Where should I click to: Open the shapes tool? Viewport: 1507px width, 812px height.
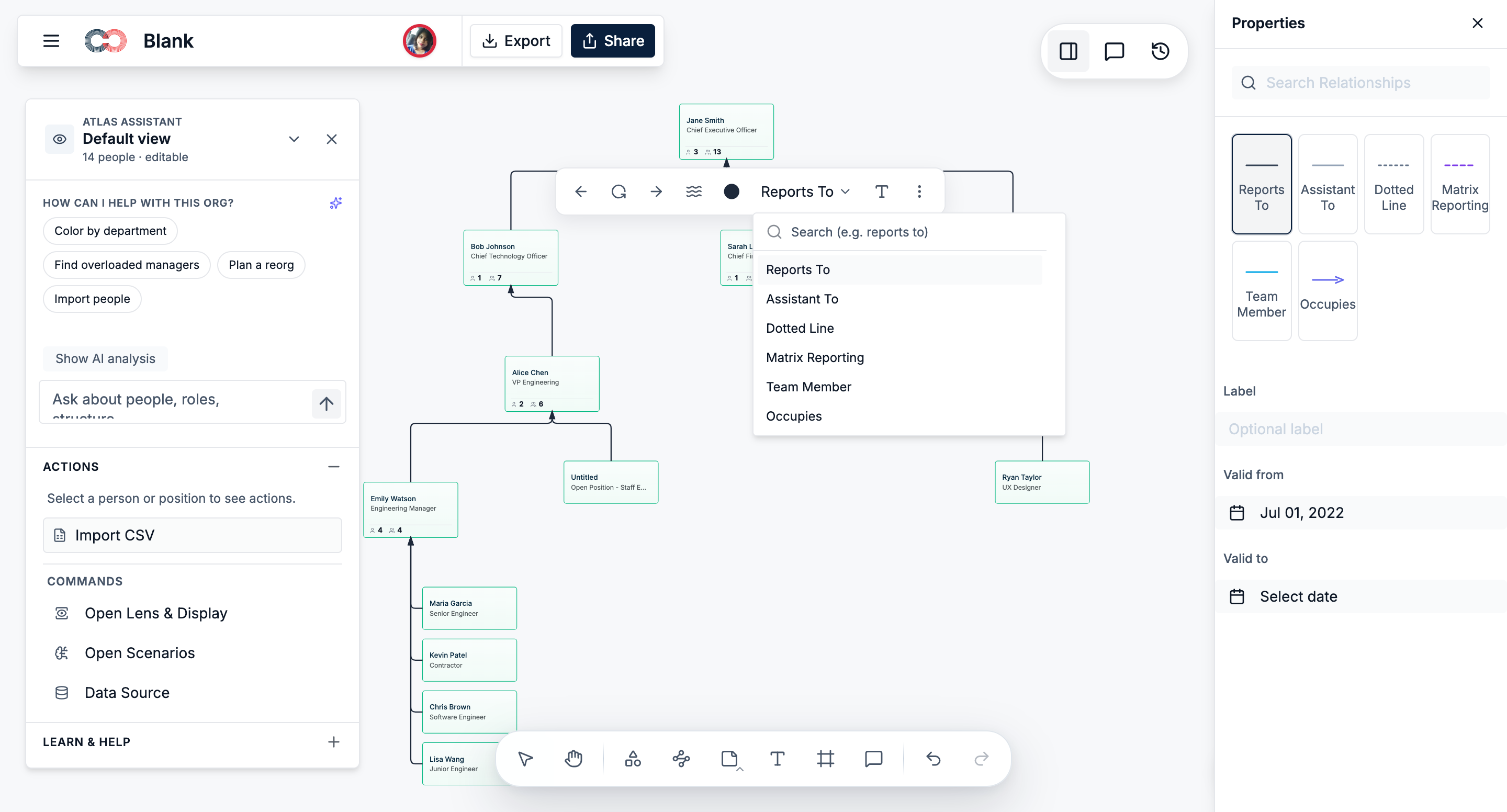point(633,759)
